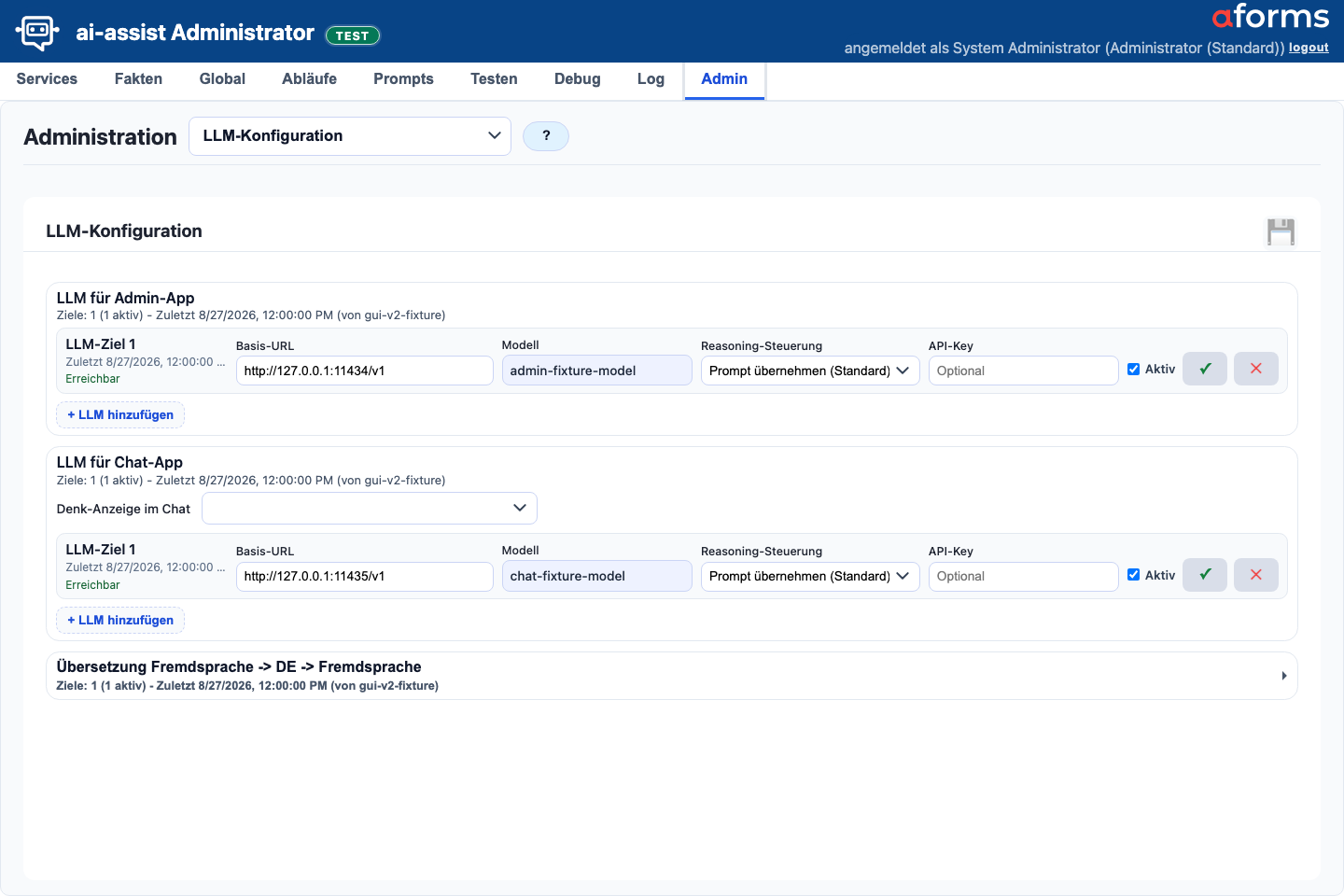
Task: Open Reasoning-Steuerung dropdown for Admin-App LLM
Action: click(810, 371)
